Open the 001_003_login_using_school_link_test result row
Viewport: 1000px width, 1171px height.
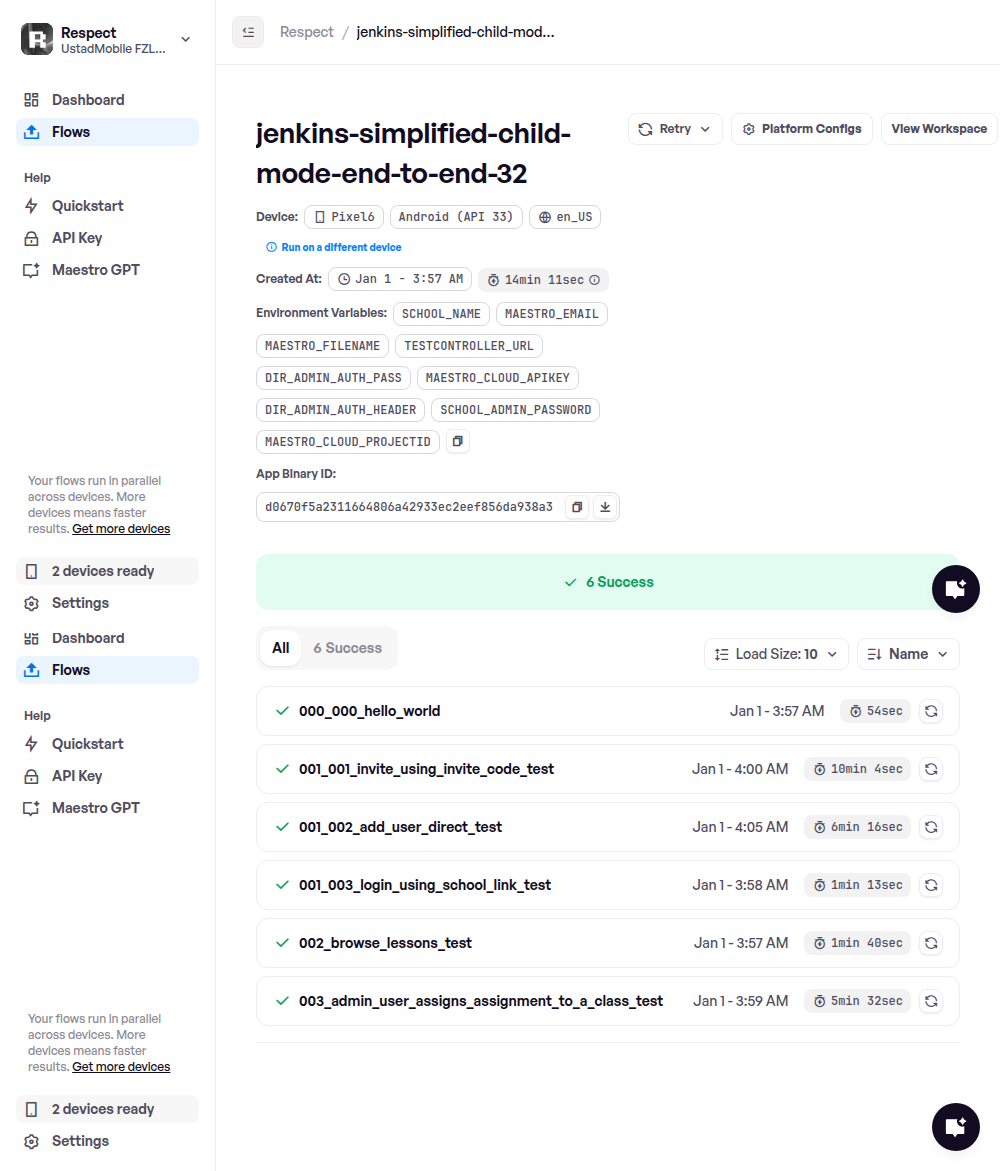coord(425,885)
